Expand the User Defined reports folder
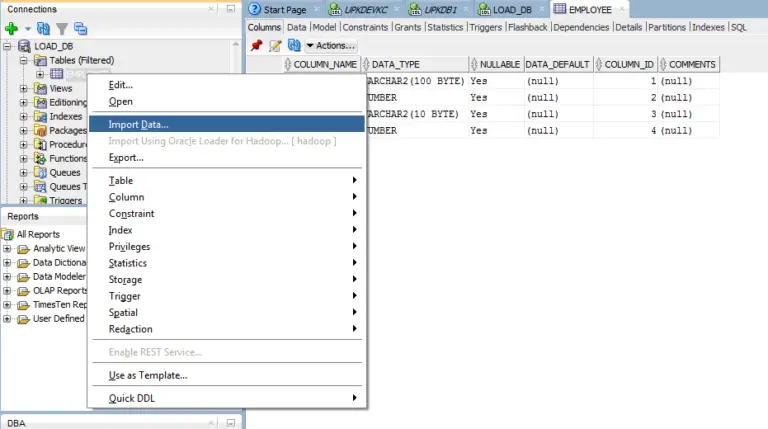This screenshot has height=429, width=768. pos(7,319)
